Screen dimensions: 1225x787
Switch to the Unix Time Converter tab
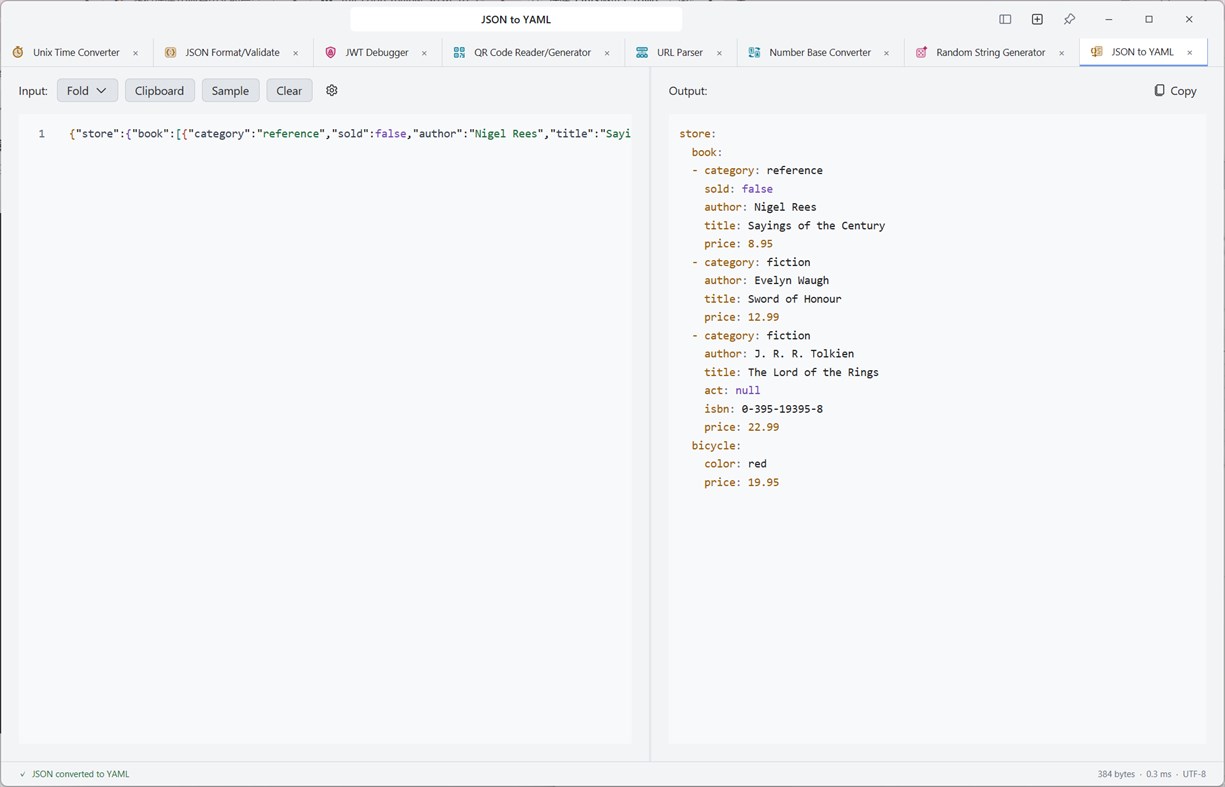(76, 52)
